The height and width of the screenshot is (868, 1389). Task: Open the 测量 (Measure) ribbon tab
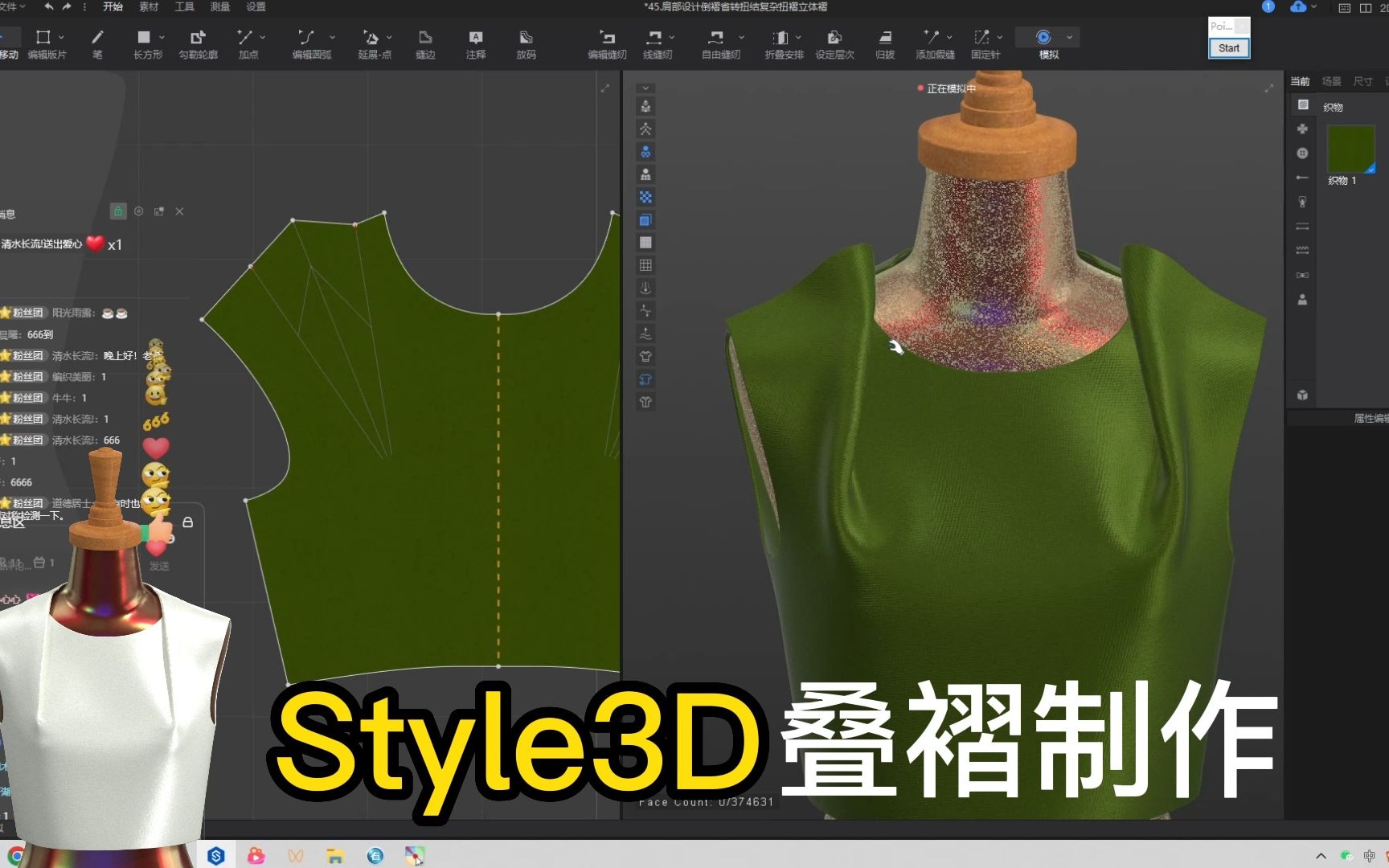point(220,6)
